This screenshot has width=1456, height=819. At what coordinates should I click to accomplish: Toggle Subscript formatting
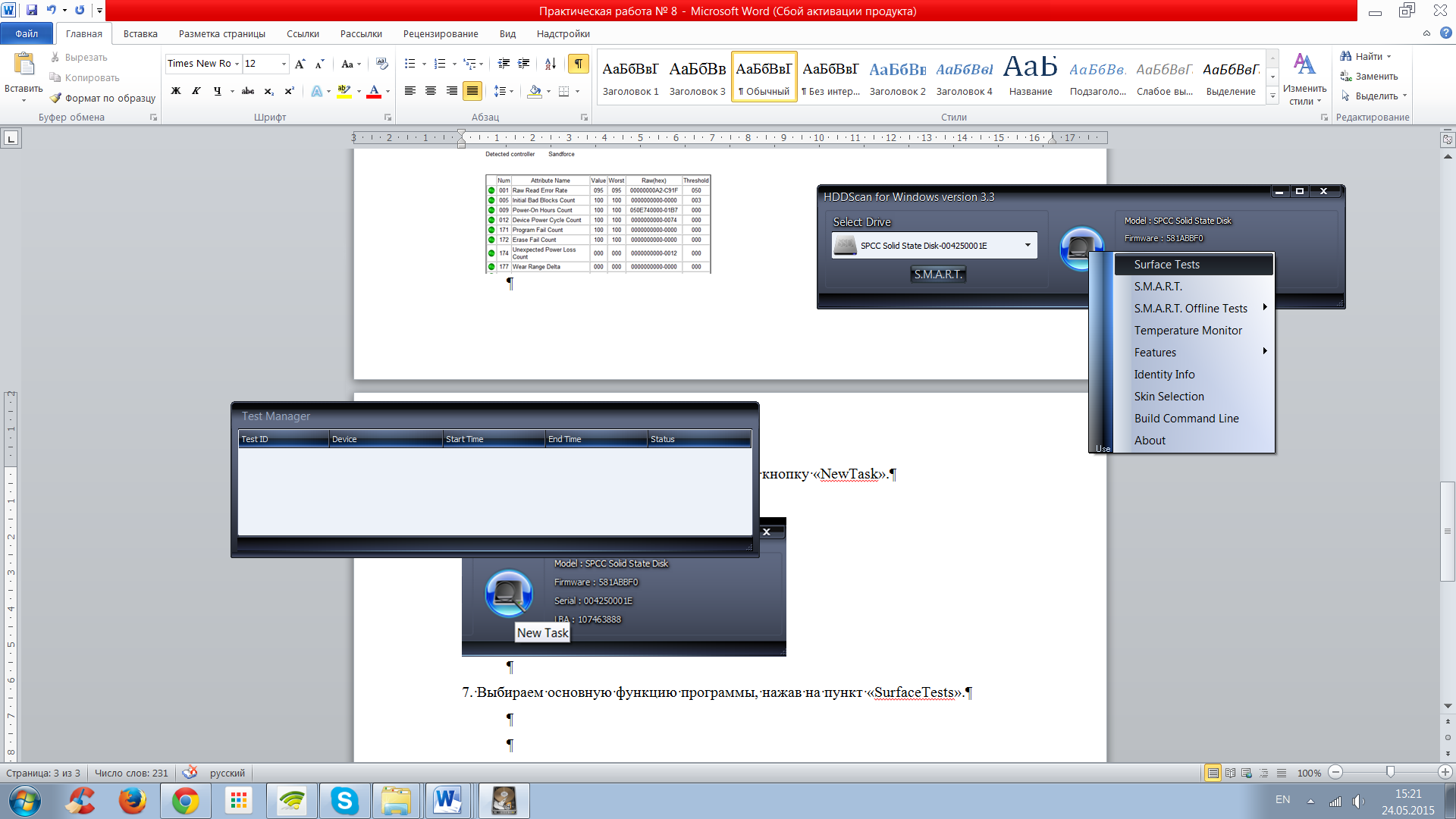coord(268,91)
